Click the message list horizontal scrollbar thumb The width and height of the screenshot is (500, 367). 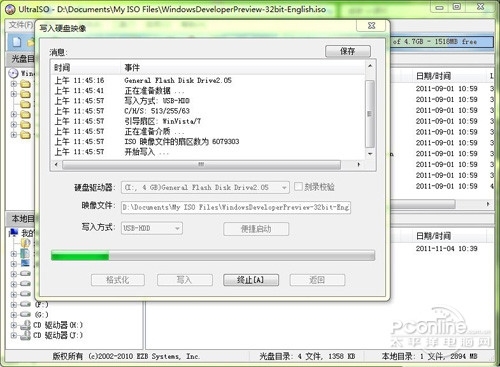coord(201,164)
